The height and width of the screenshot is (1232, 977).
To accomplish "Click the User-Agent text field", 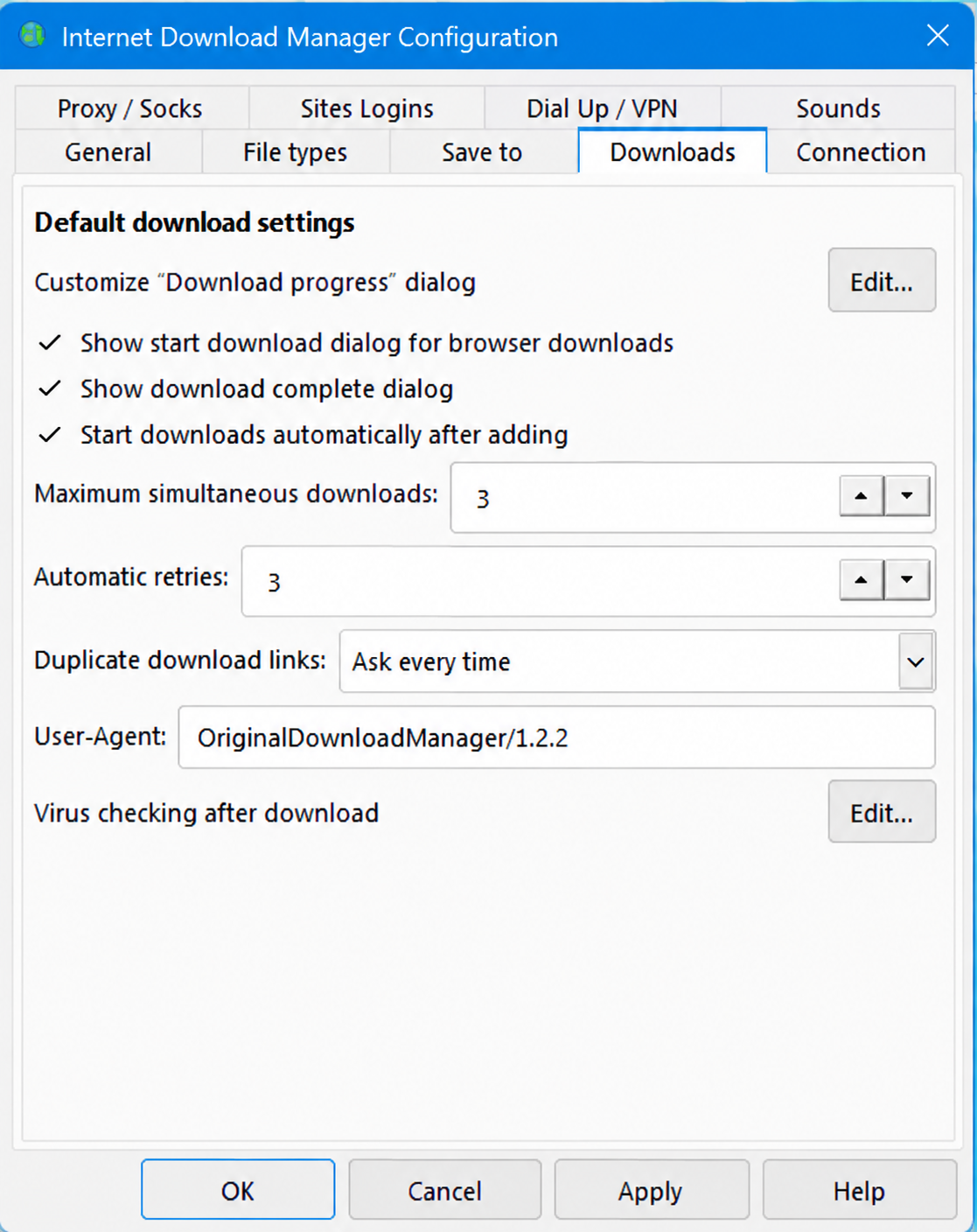I will (x=556, y=738).
